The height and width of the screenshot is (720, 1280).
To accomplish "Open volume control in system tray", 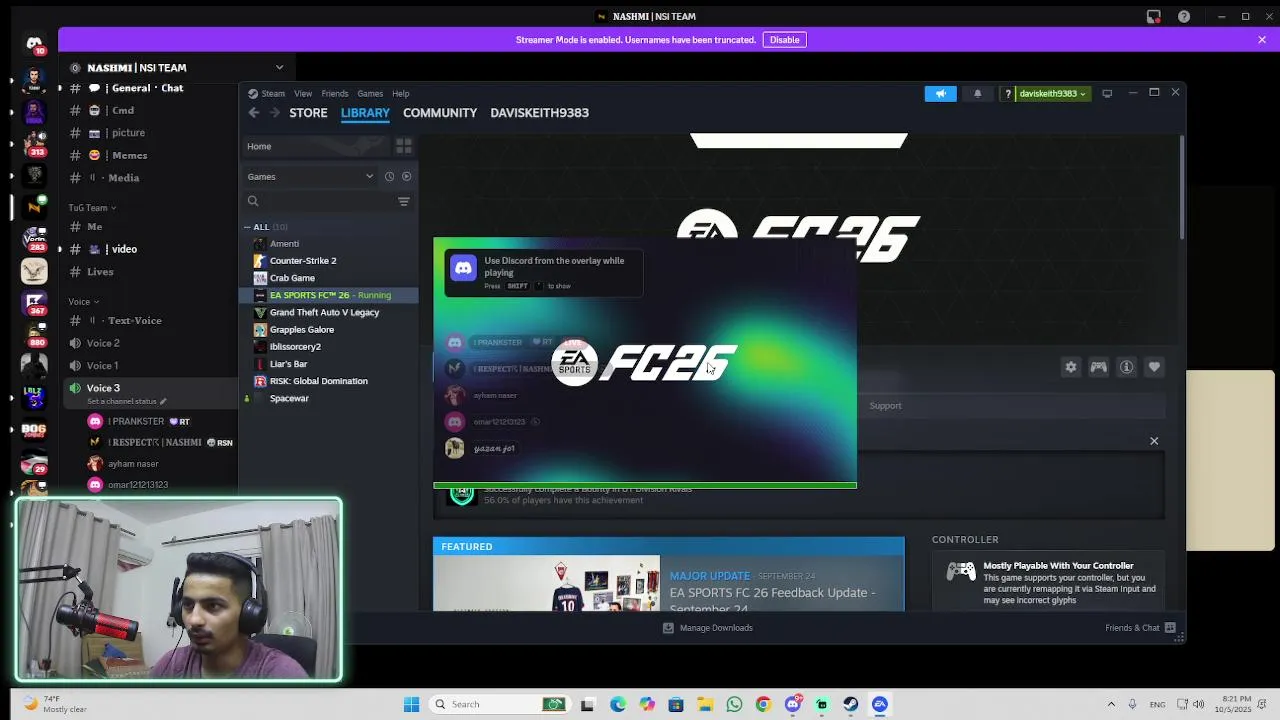I will 1199,704.
